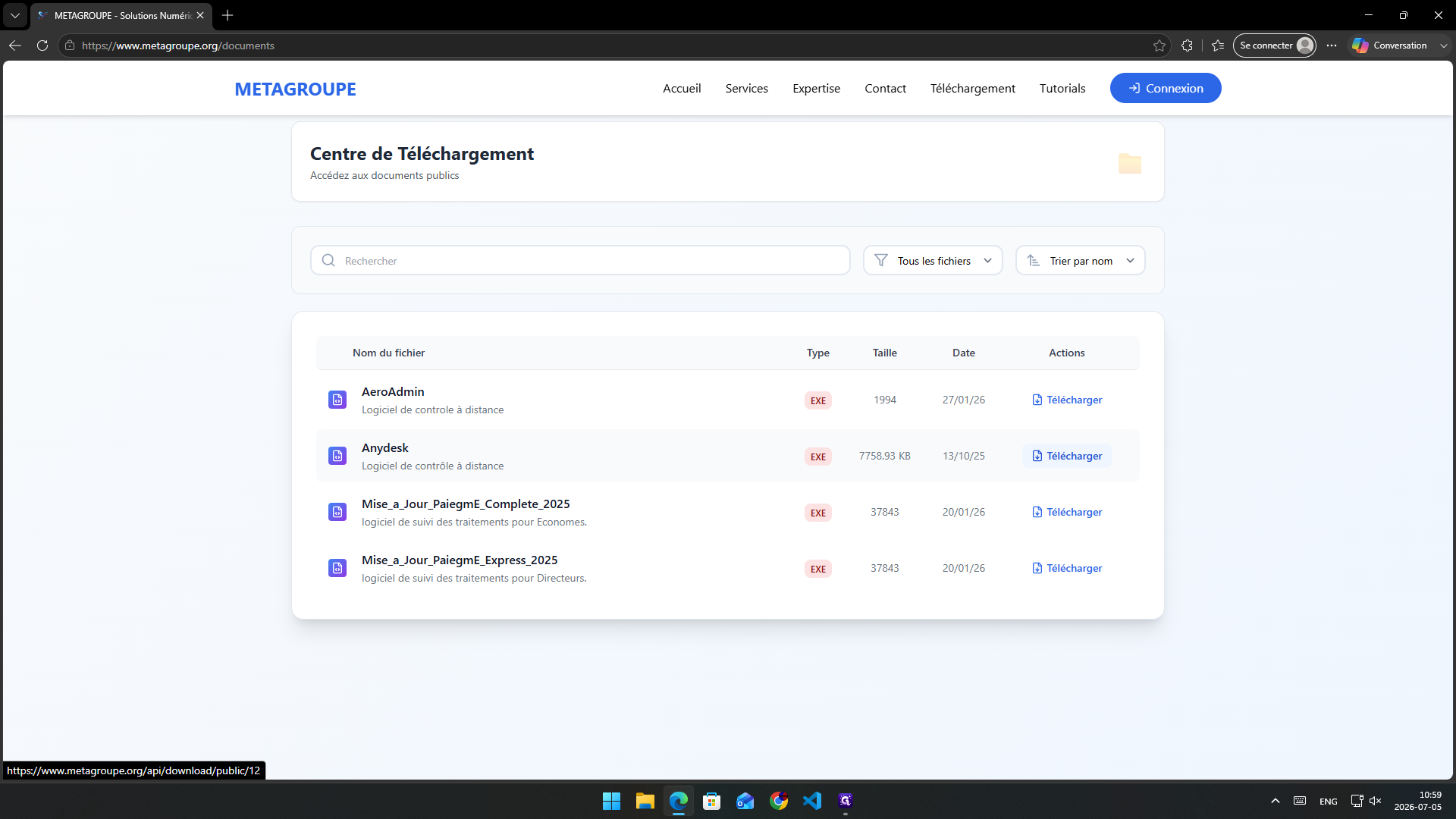Launch Google Chrome from taskbar

(779, 801)
